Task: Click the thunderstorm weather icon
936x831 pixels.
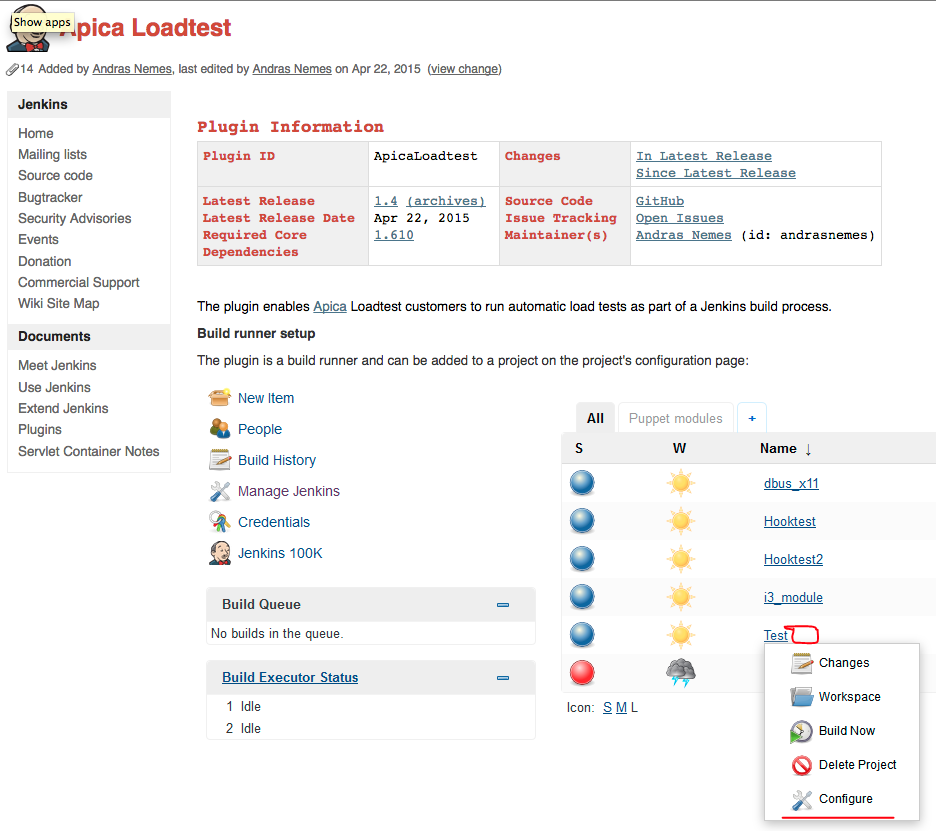Action: pos(681,672)
